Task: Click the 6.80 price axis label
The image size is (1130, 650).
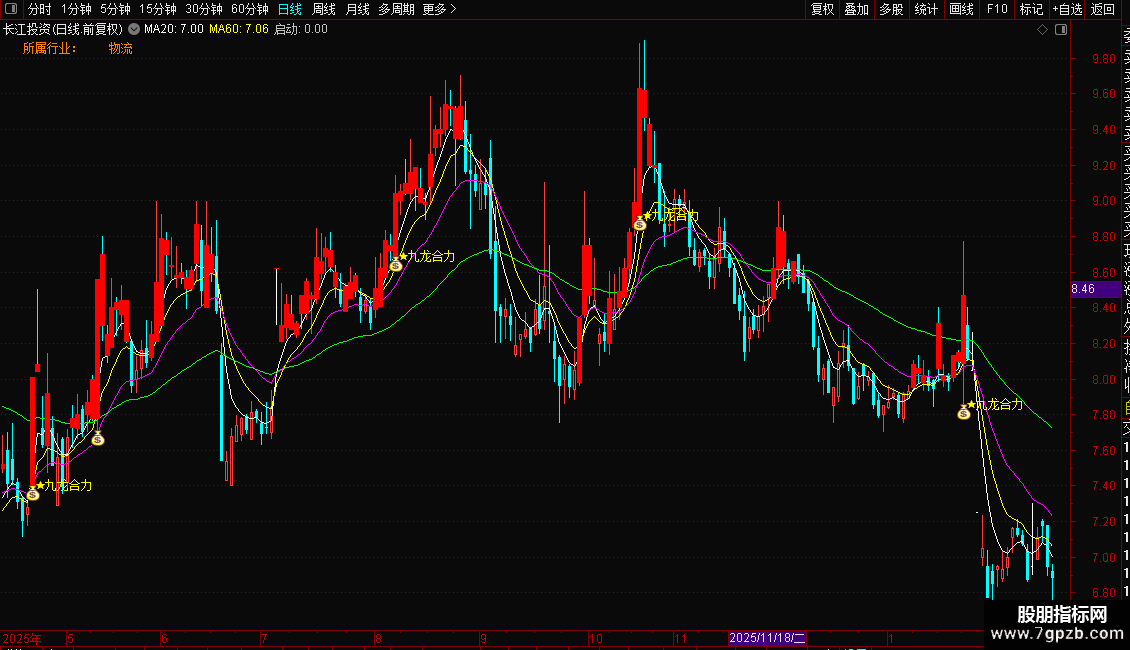Action: (x=1103, y=593)
